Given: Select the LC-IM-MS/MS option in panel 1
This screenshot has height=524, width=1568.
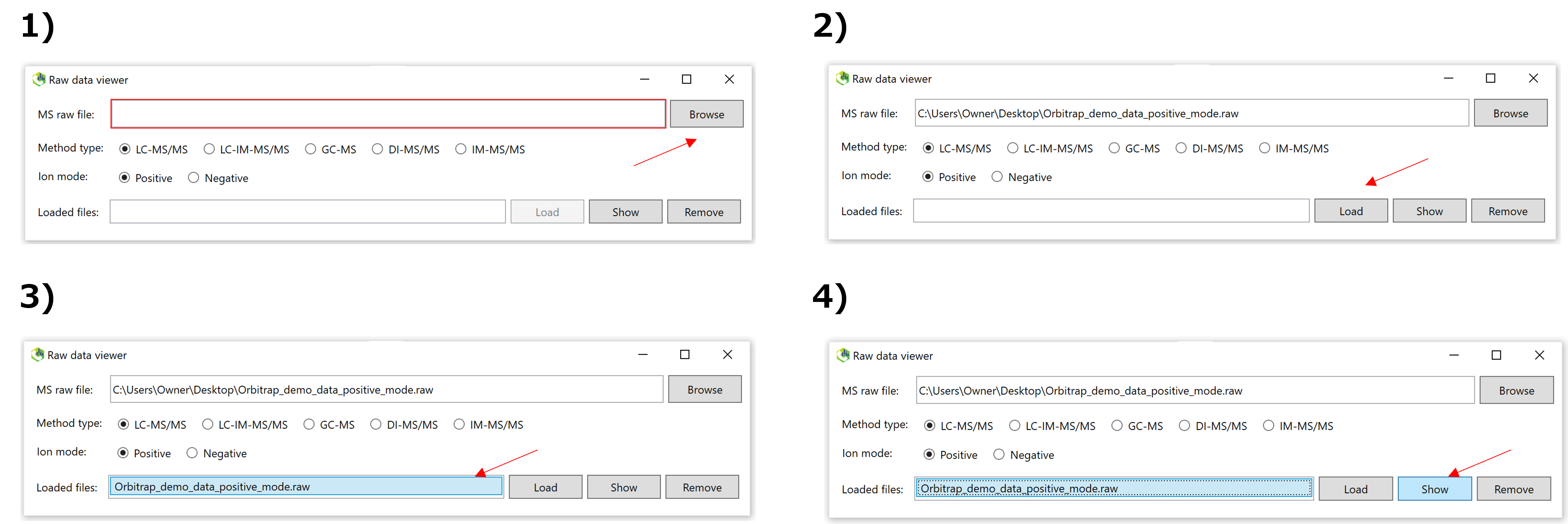Looking at the screenshot, I should tap(209, 149).
